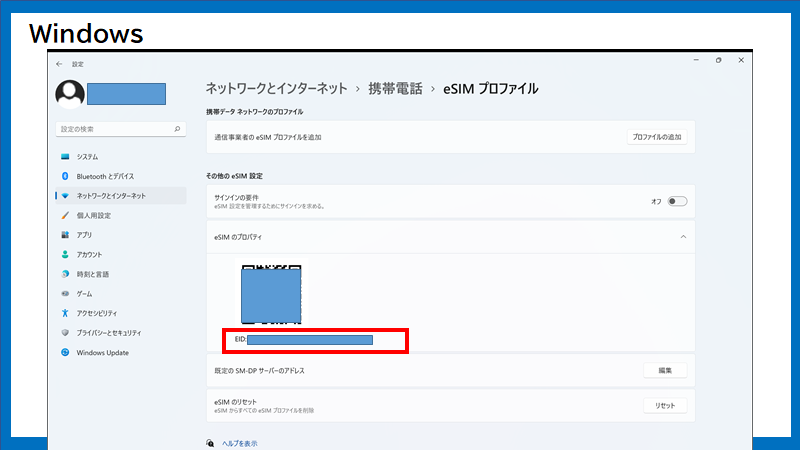
Task: Click the ゲーム controller icon
Action: [x=65, y=293]
